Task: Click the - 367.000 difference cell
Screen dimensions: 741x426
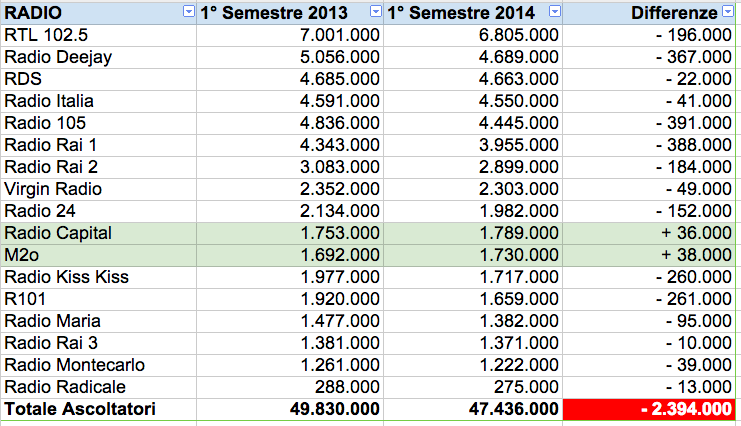Action: pos(649,58)
